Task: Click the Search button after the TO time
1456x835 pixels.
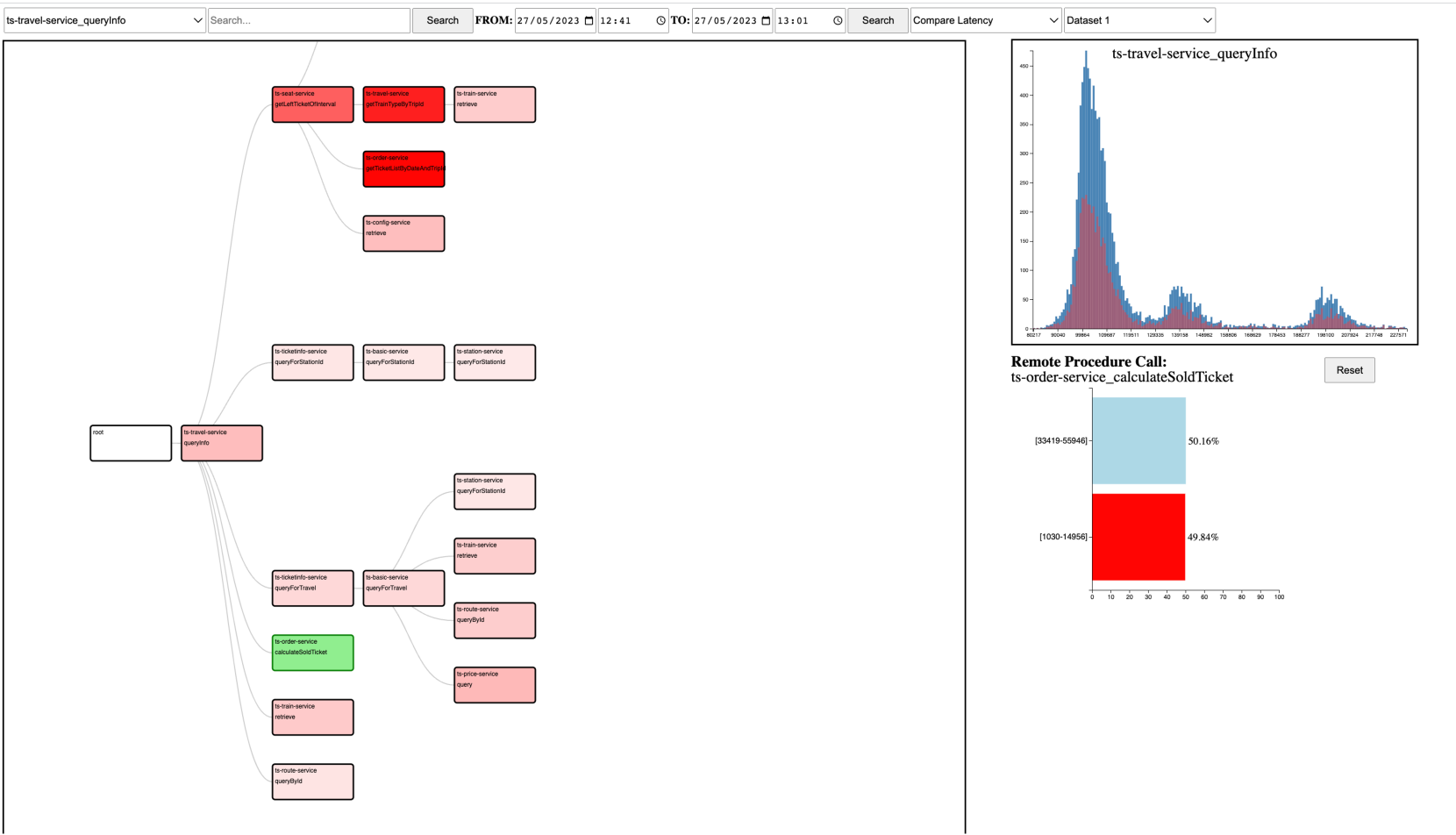Action: 877,20
